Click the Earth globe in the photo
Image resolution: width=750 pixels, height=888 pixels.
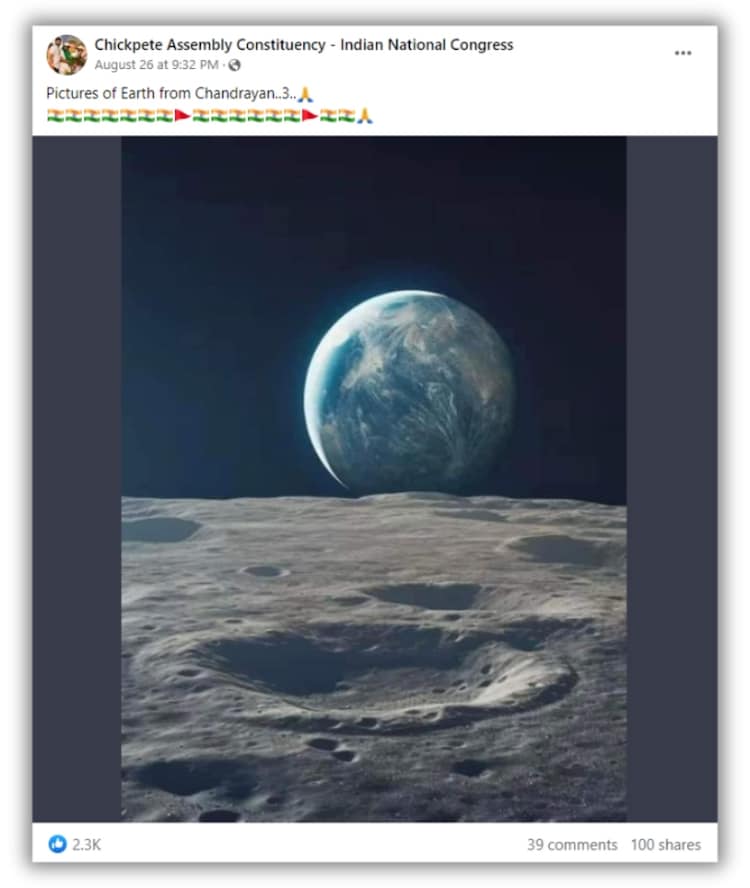click(x=408, y=391)
